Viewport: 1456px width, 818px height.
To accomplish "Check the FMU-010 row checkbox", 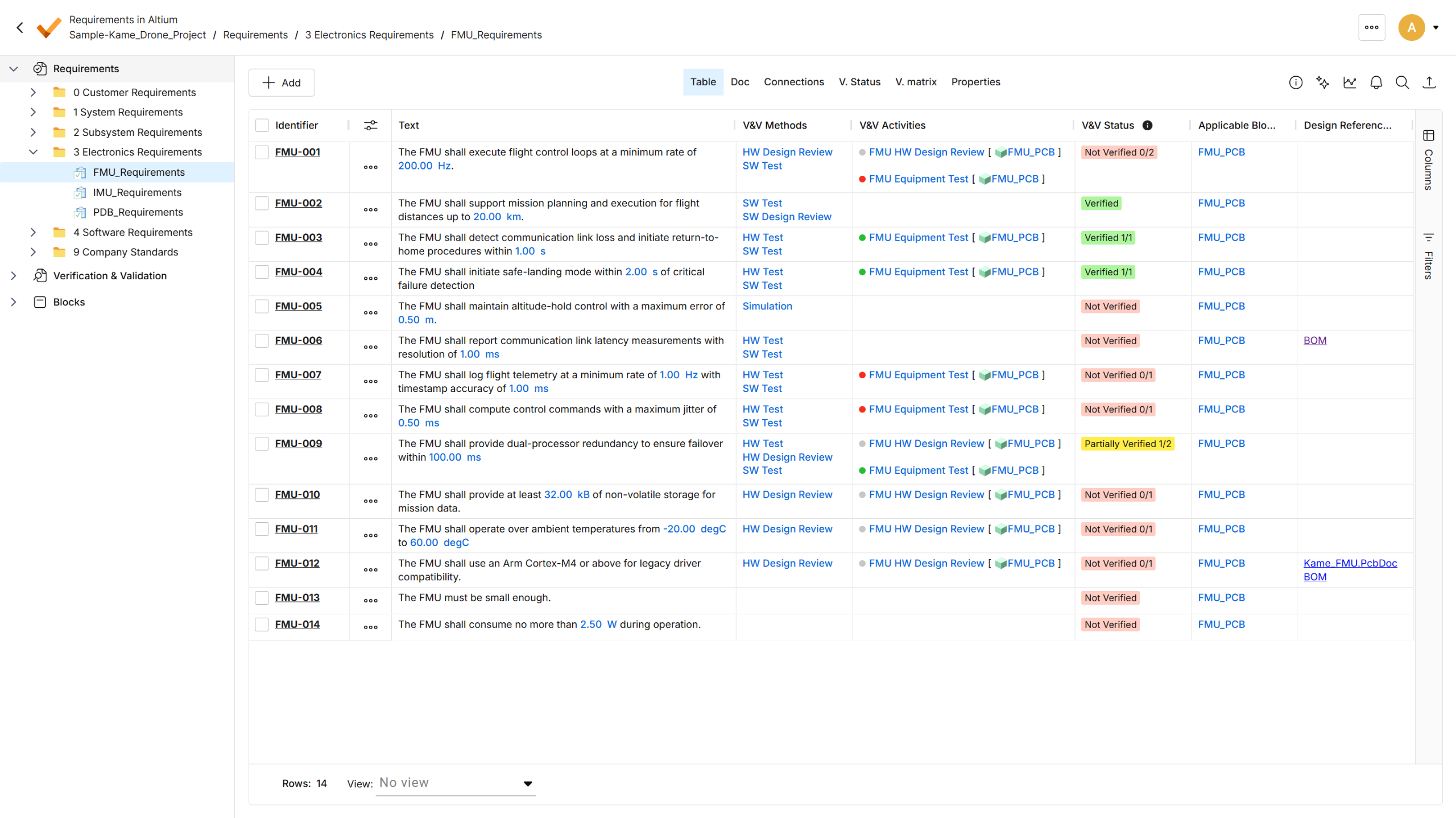I will [262, 495].
